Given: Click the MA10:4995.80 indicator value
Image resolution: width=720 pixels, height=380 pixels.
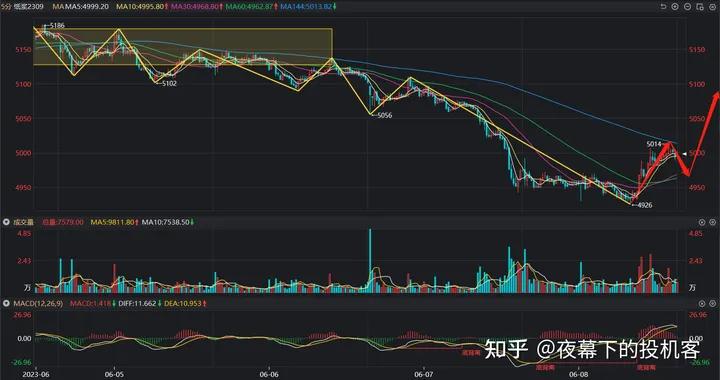Looking at the screenshot, I should 140,7.
